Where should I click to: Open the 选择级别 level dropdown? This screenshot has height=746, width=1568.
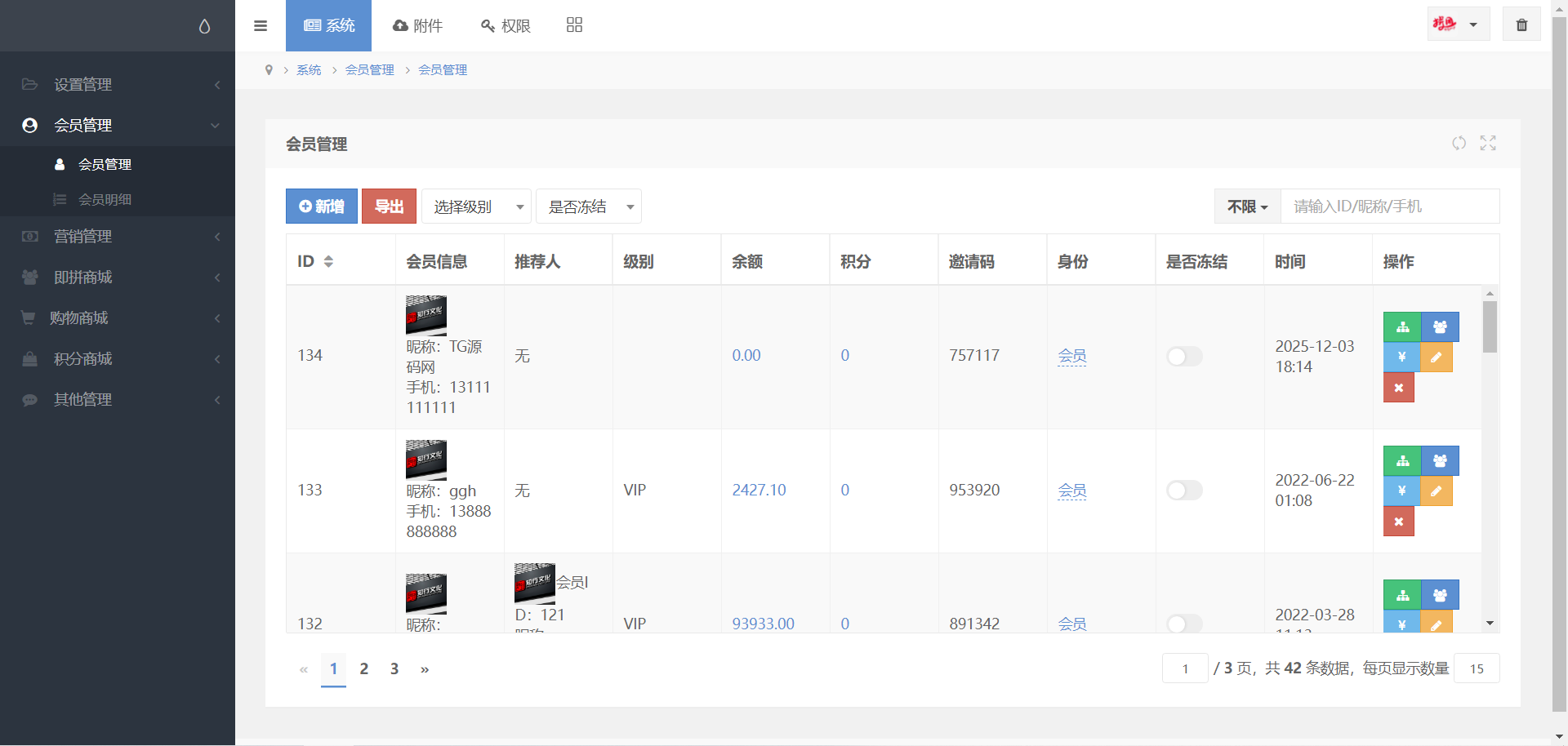[477, 206]
